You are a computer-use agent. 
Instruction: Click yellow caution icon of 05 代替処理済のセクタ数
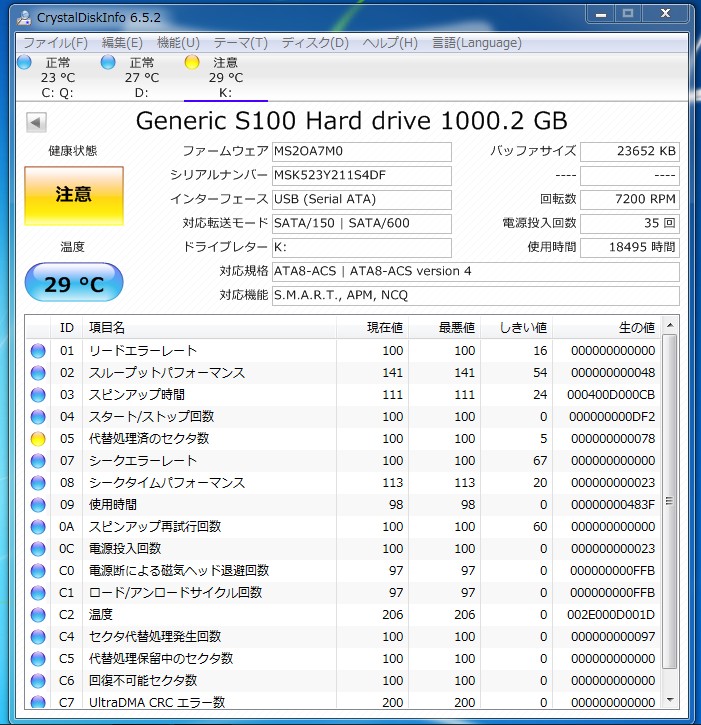(x=38, y=439)
